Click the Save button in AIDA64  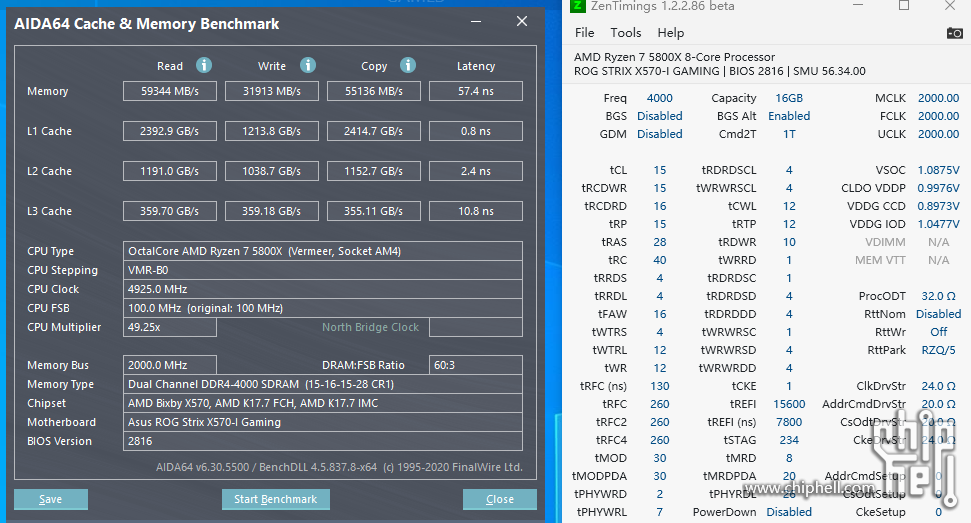[x=51, y=499]
